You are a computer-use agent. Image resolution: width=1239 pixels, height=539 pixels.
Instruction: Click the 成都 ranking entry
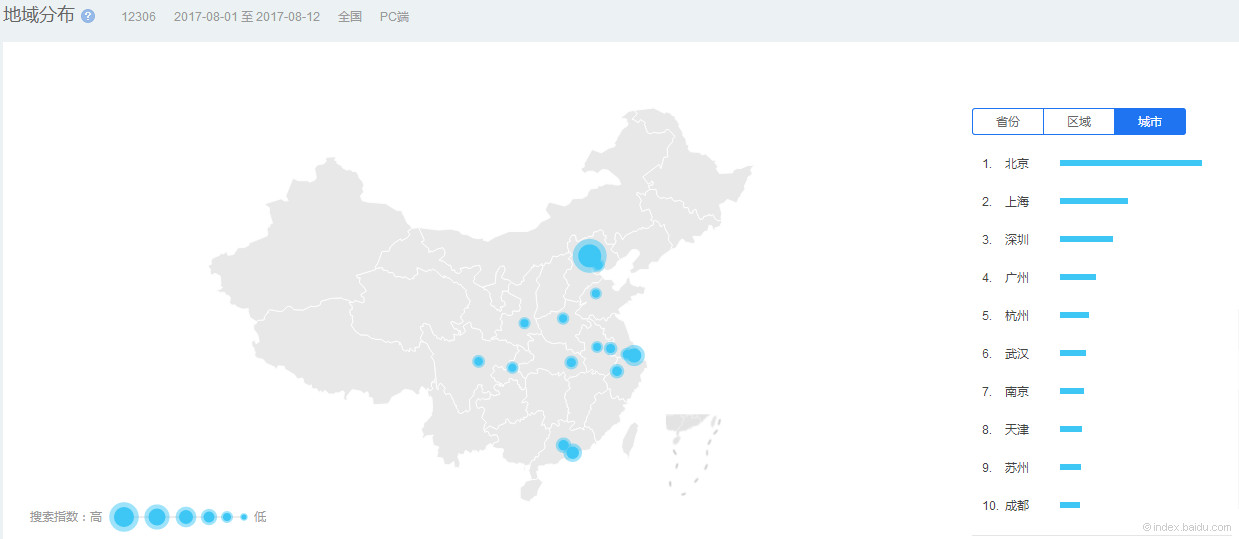[x=1017, y=506]
